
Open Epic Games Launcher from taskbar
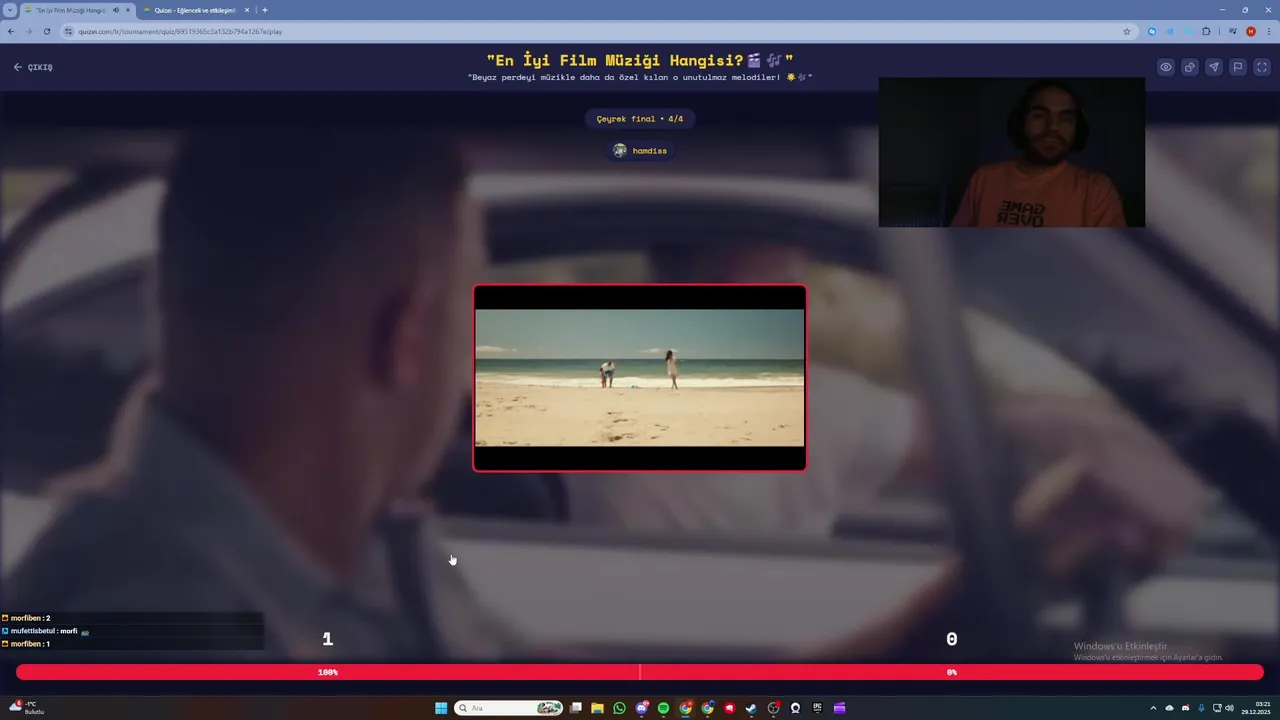[817, 708]
